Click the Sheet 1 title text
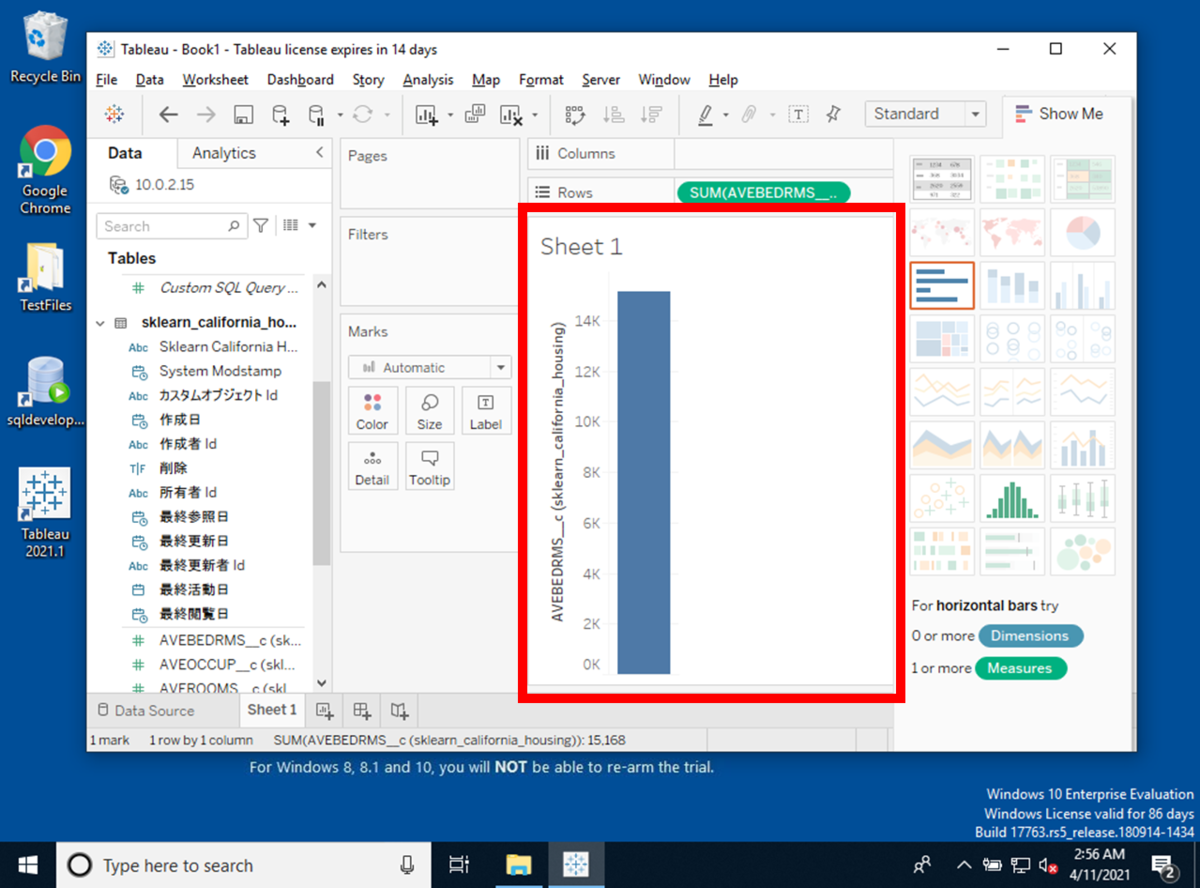This screenshot has width=1200, height=888. click(x=581, y=247)
